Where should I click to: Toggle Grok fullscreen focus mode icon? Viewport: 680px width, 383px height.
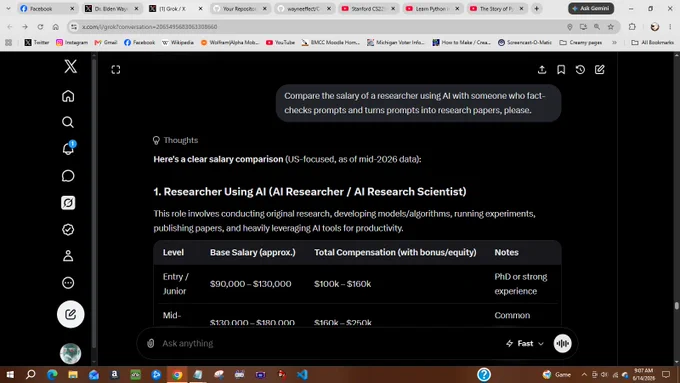[115, 69]
